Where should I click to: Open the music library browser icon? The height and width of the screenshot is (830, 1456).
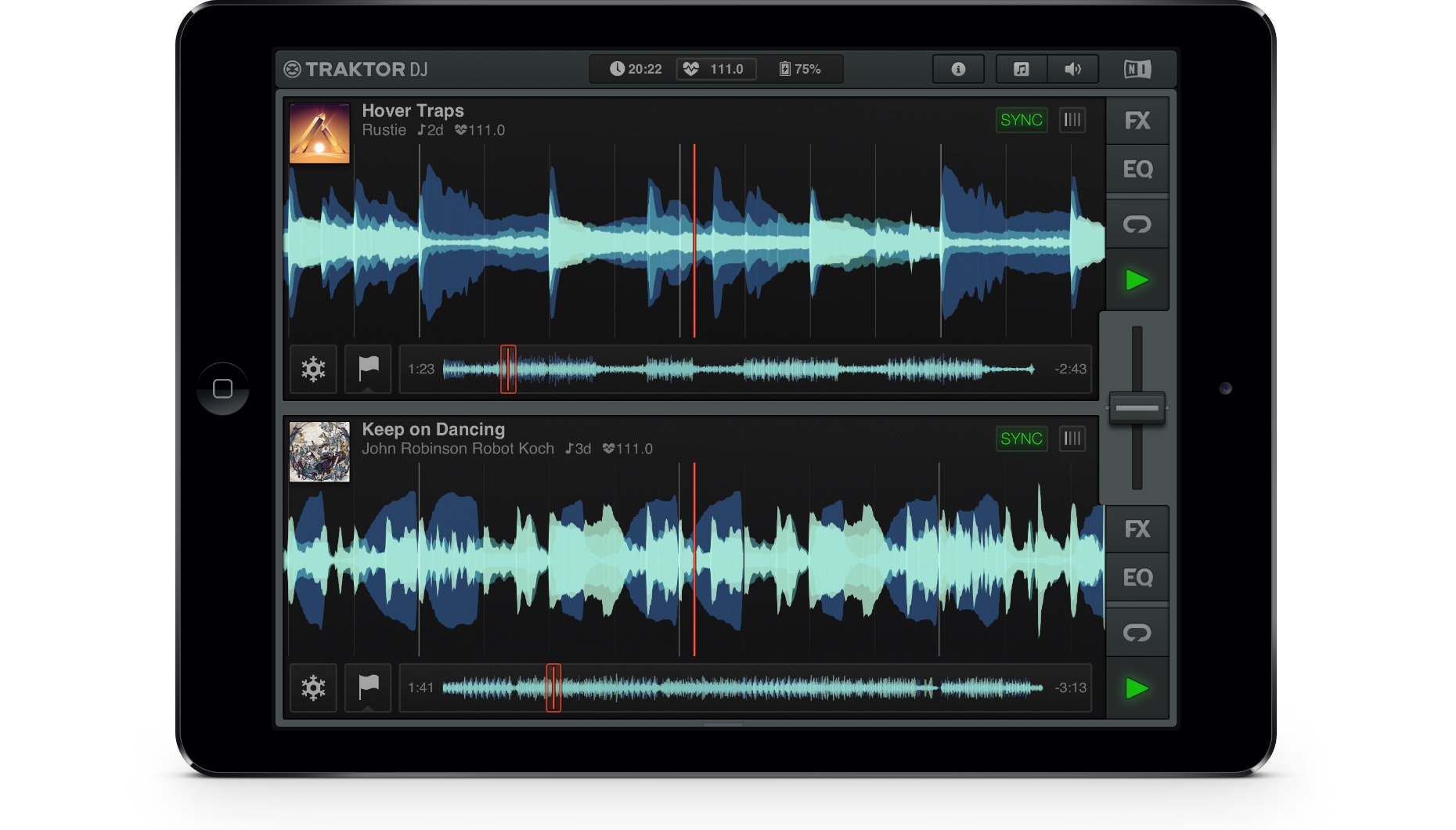click(1021, 69)
